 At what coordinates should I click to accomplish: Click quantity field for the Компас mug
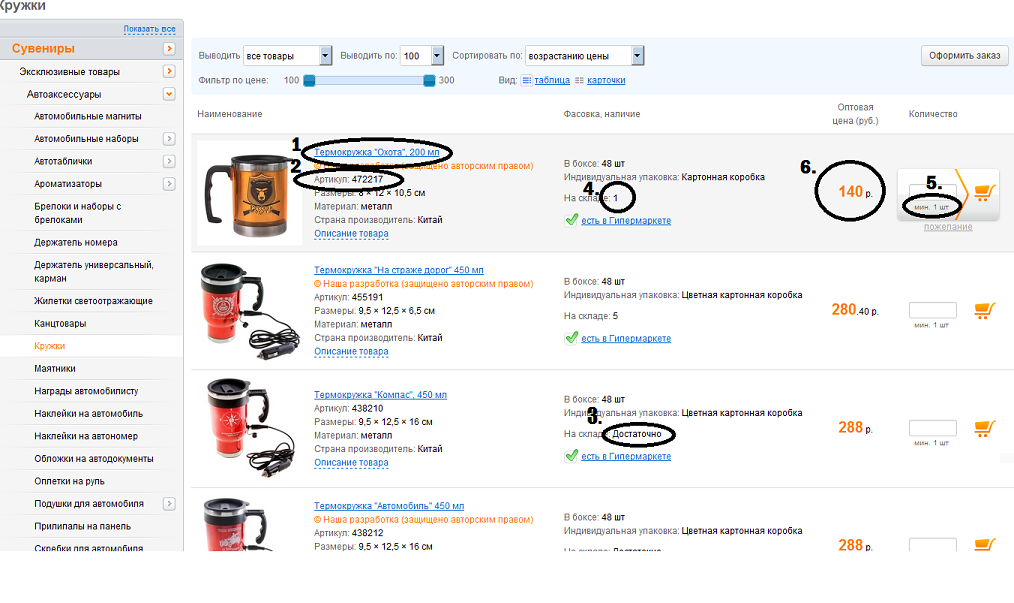point(933,428)
